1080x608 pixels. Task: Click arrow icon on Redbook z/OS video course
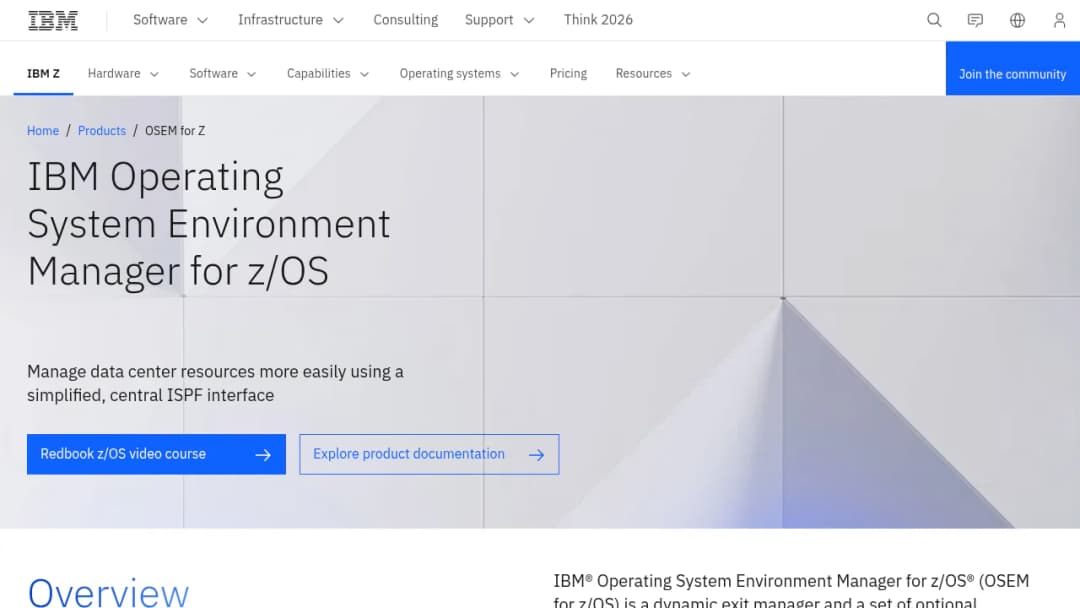[x=263, y=454]
